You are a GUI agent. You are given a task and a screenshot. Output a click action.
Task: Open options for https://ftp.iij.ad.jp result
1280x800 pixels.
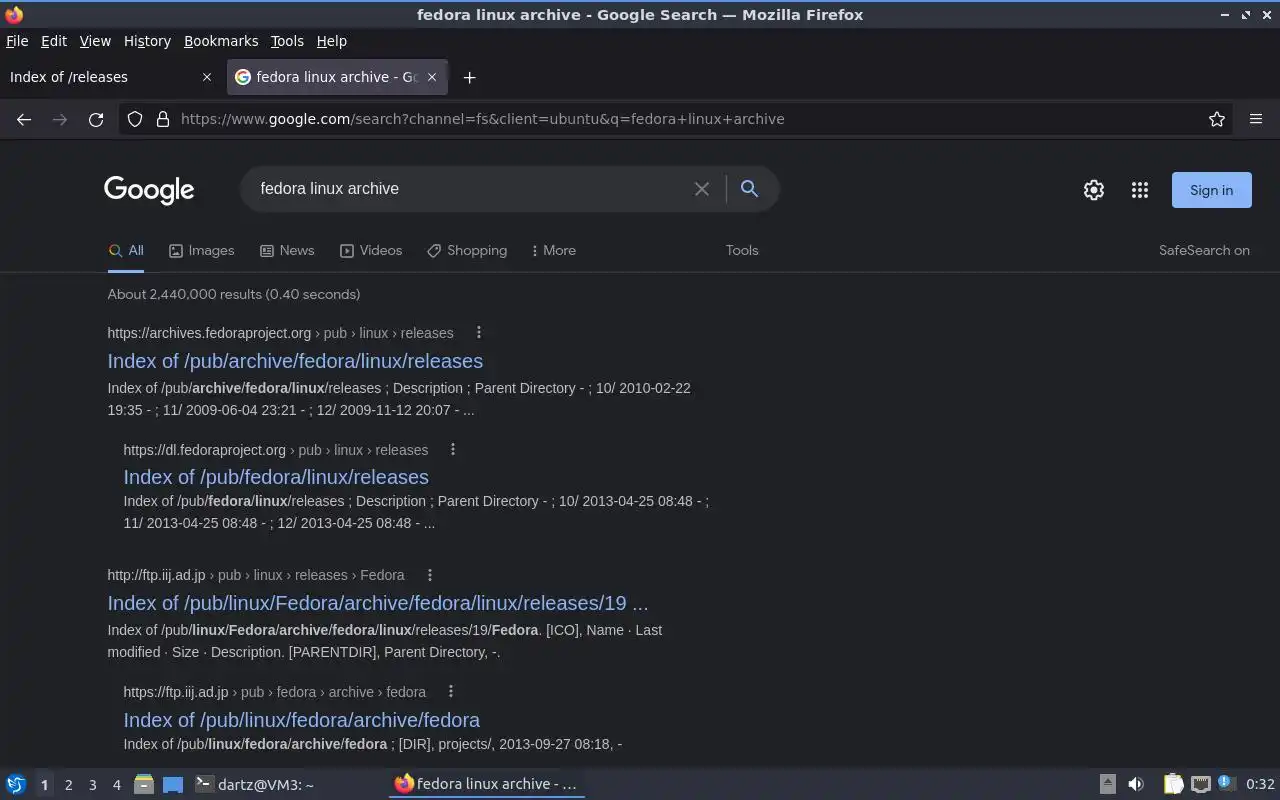451,691
